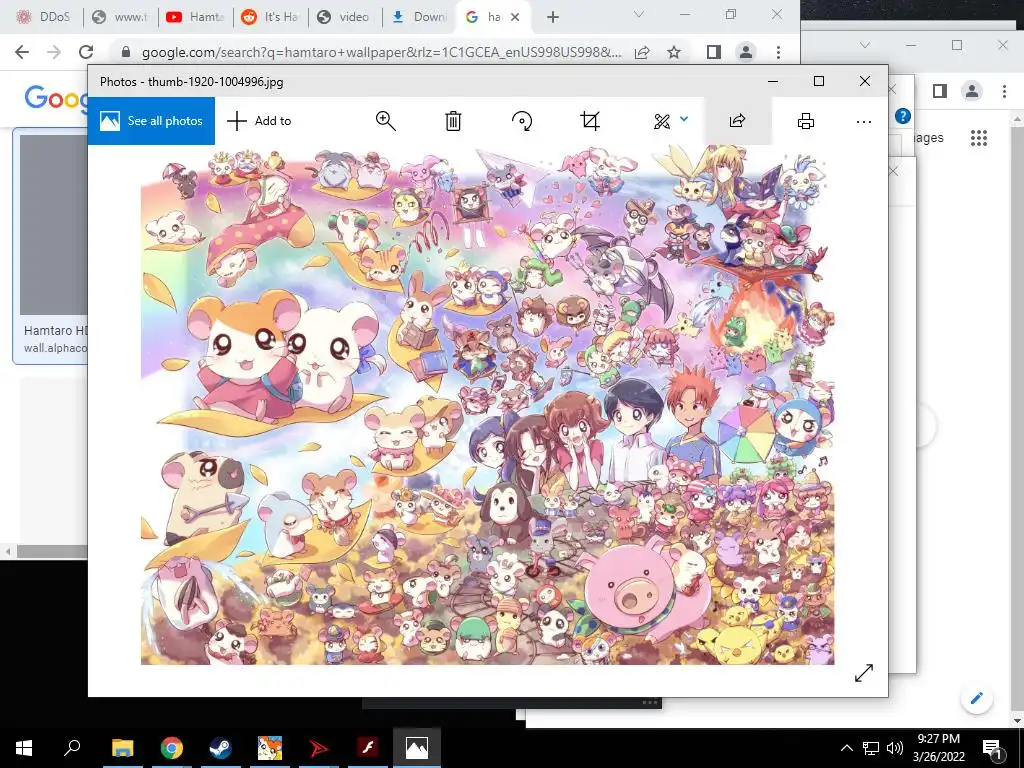Viewport: 1024px width, 768px height.
Task: Go back in Chrome
Action: (x=22, y=52)
